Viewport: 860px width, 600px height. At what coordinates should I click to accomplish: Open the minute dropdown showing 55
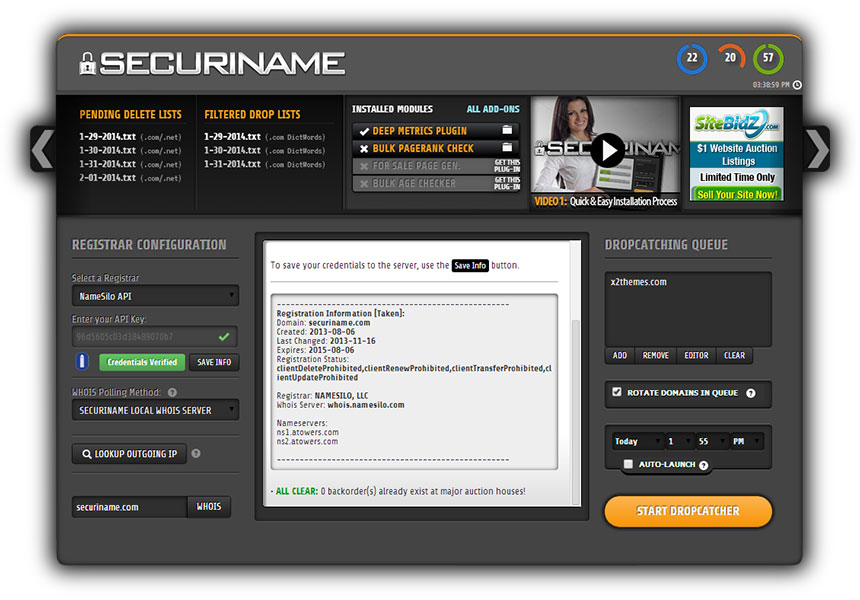coord(712,441)
